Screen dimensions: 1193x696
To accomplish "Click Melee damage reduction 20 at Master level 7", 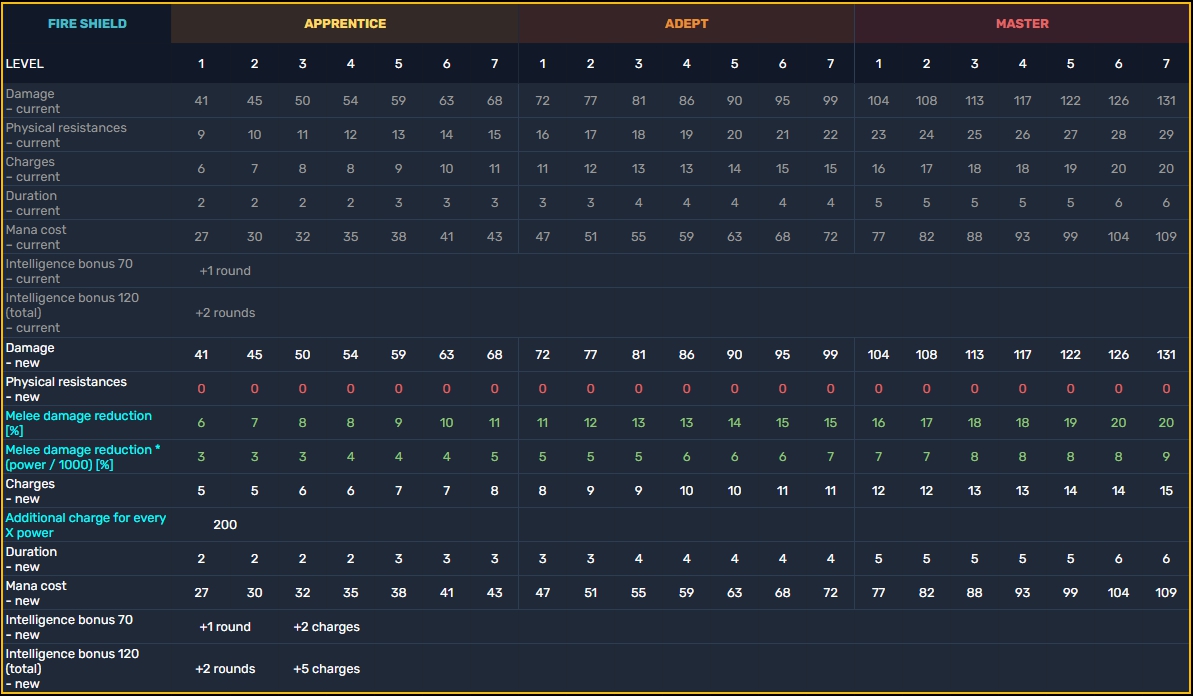I will (1166, 423).
